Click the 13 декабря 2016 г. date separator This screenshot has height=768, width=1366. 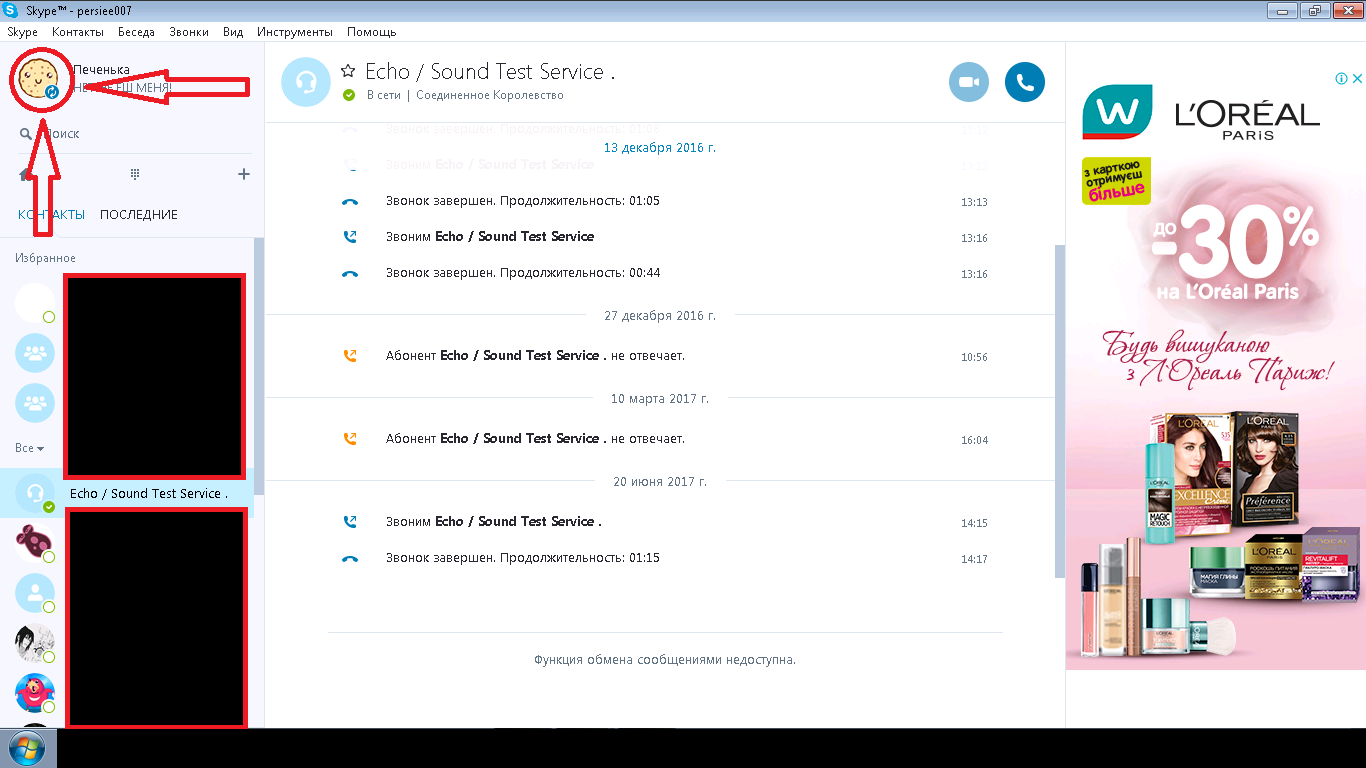coord(660,147)
